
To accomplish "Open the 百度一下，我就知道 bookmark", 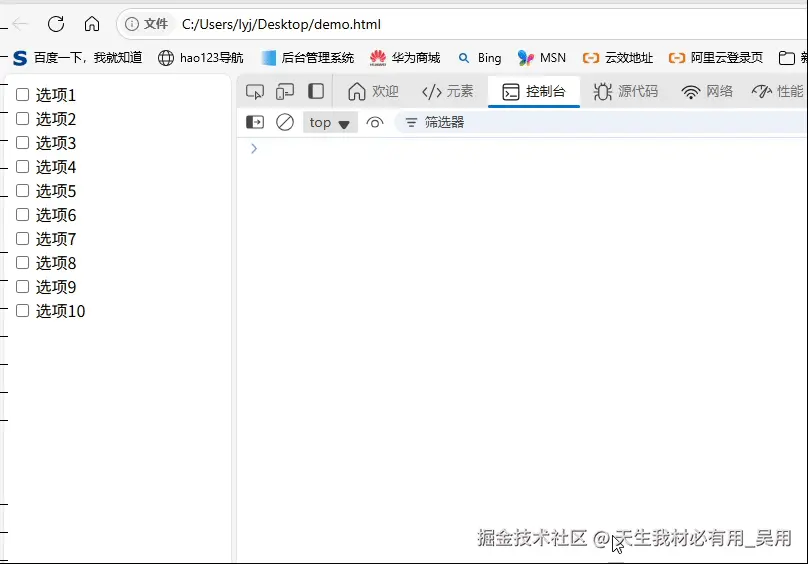I will 77,58.
